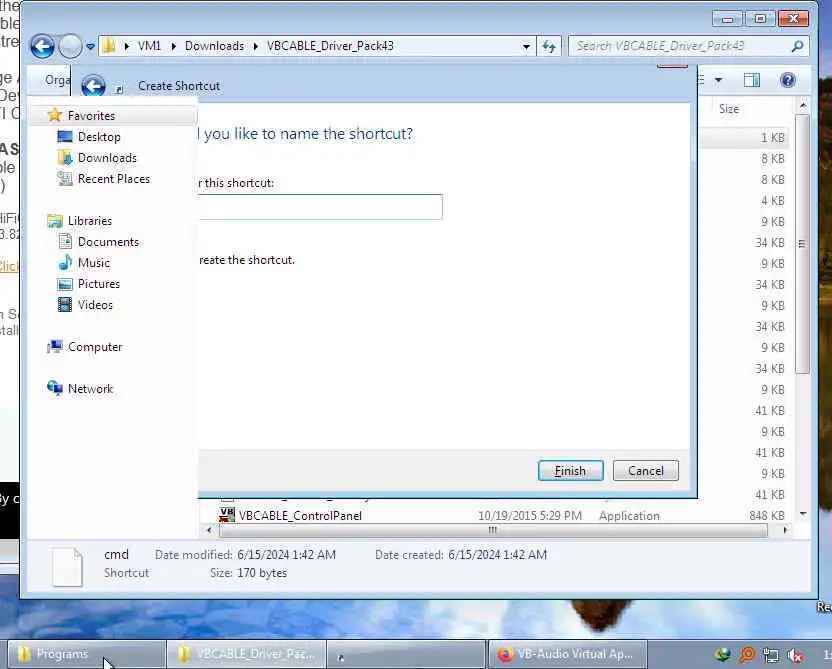Image resolution: width=832 pixels, height=669 pixels.
Task: Click the horizontal scrollbar right arrow
Action: click(785, 530)
